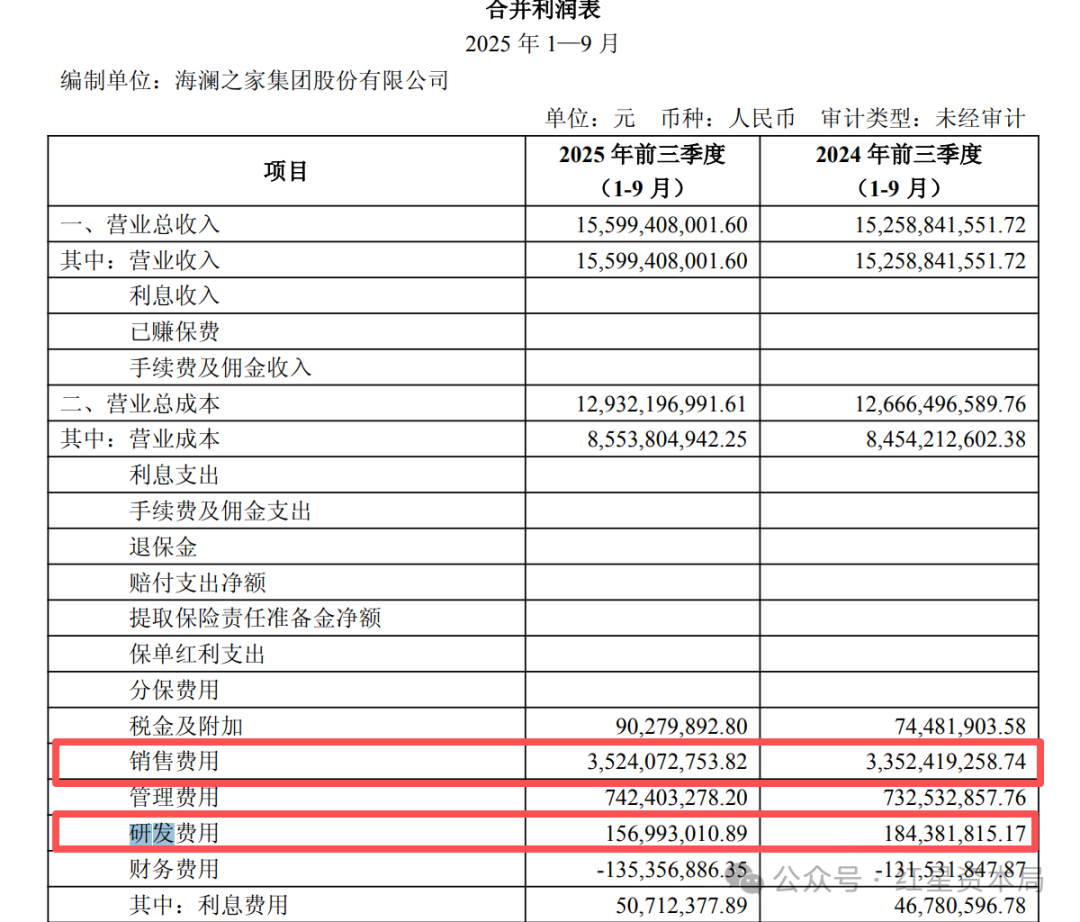Click the 财务费用 row label
This screenshot has height=922, width=1080.
pos(174,869)
